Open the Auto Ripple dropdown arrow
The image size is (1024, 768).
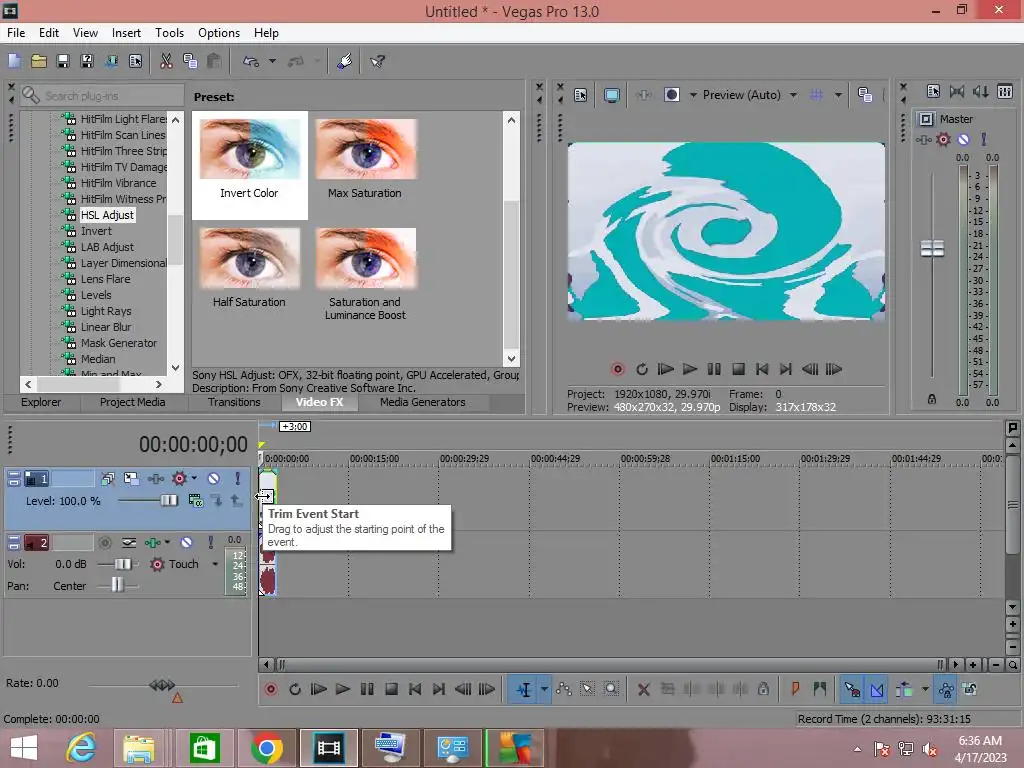925,689
